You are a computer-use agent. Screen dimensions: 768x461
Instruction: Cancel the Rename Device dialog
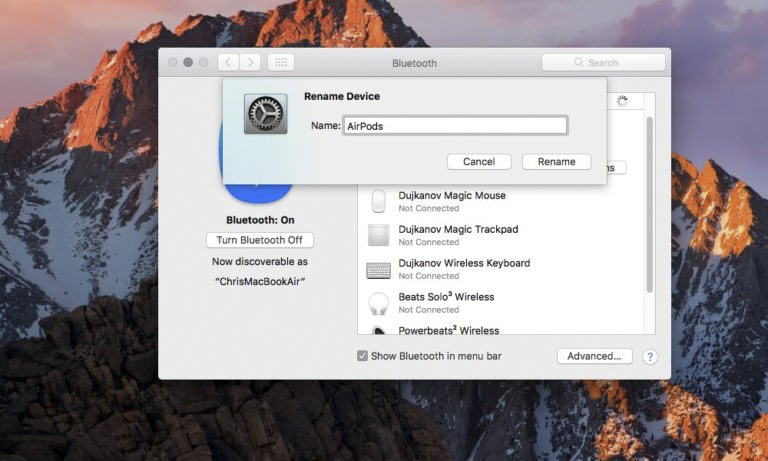coord(479,162)
